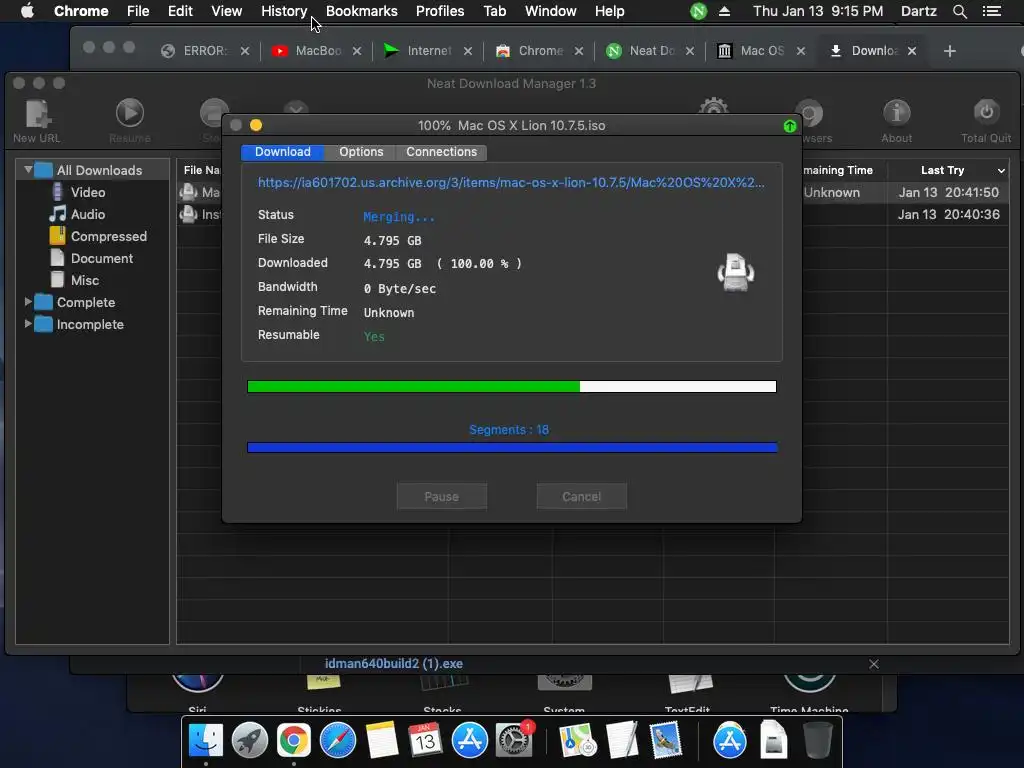Open the Chrome File menu
1024x768 pixels.
(138, 11)
